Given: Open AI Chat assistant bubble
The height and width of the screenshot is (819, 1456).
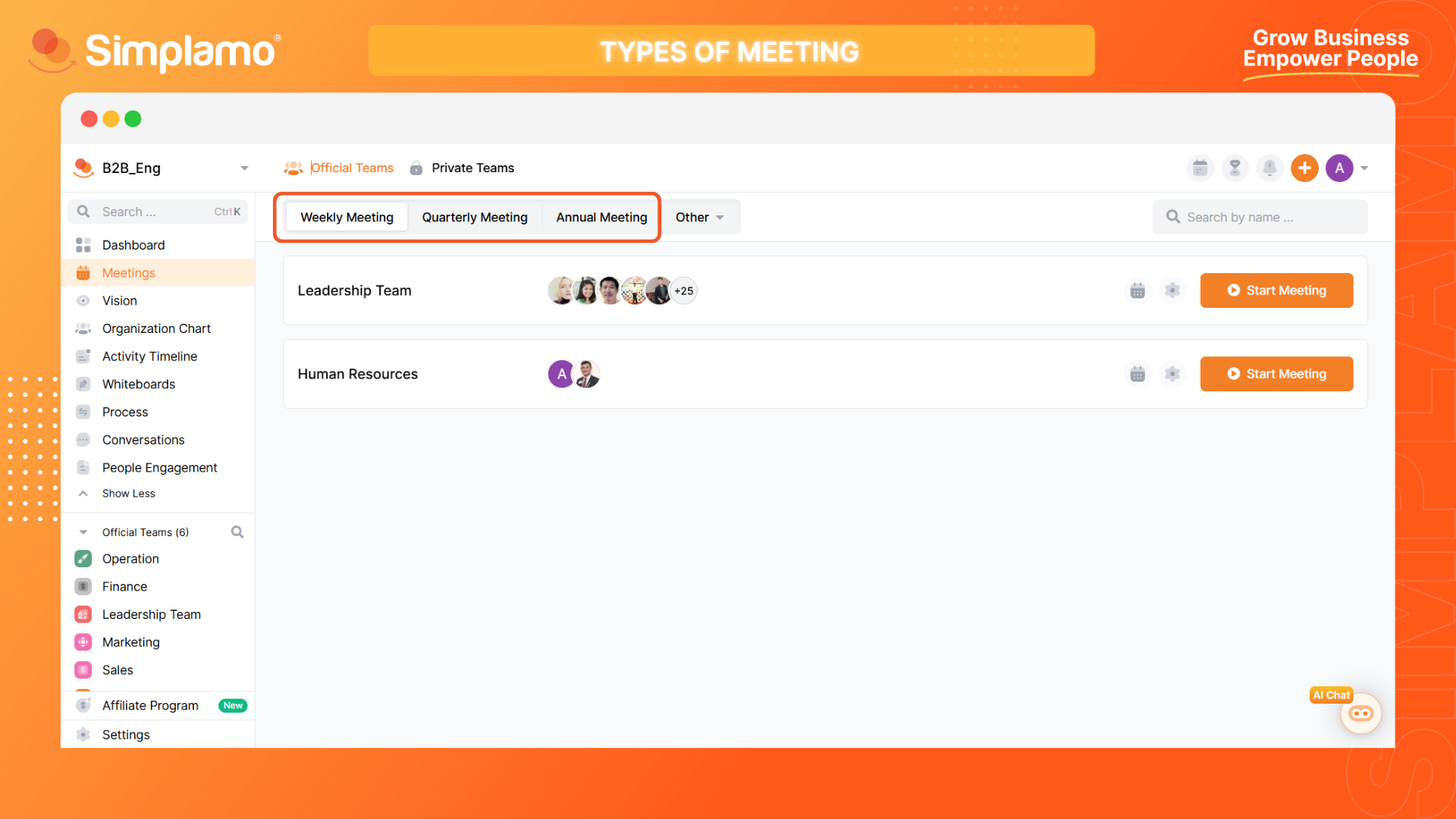Looking at the screenshot, I should point(1360,713).
